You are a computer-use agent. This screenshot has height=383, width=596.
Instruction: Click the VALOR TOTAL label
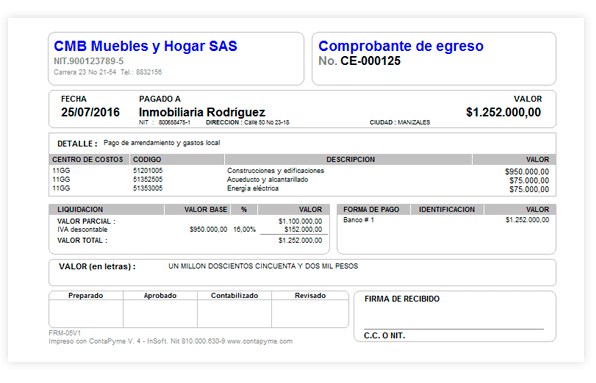(82, 241)
